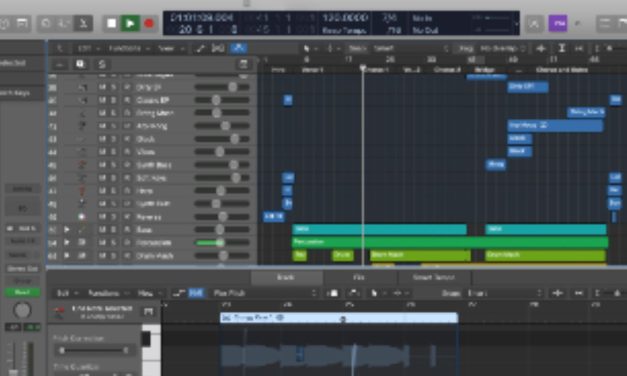Screen dimensions: 627x376
Task: Click the Stop button in the transport
Action: [112, 24]
